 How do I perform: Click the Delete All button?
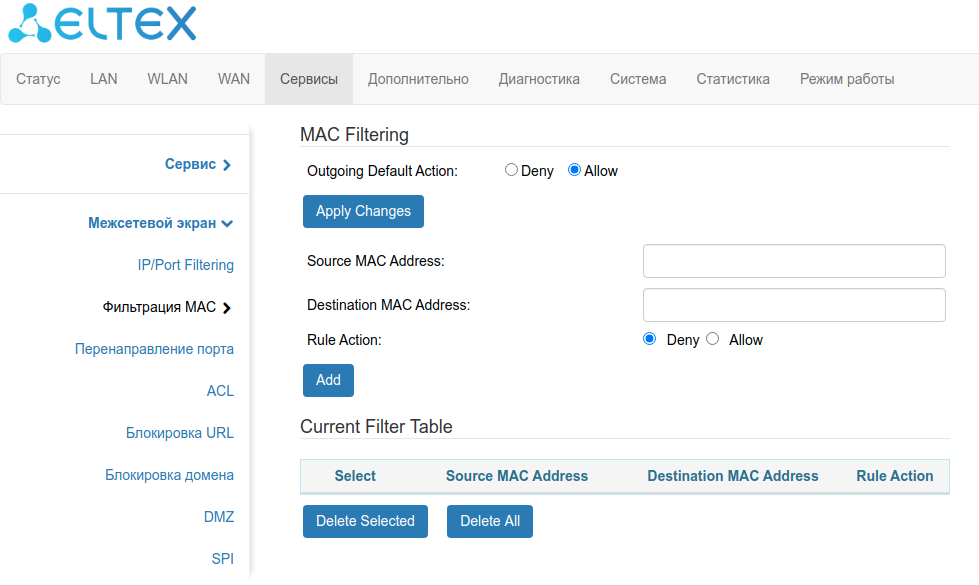490,521
